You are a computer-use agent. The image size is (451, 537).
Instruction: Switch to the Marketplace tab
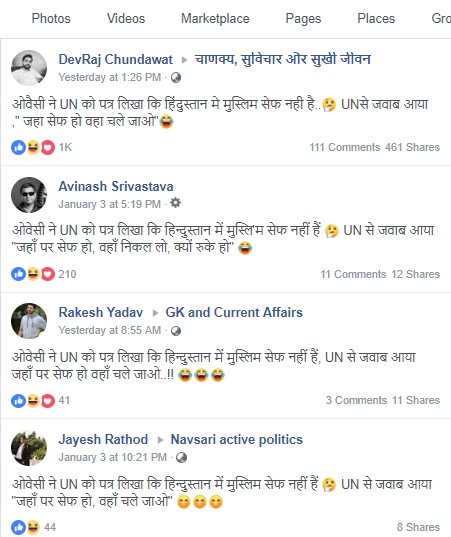point(215,18)
